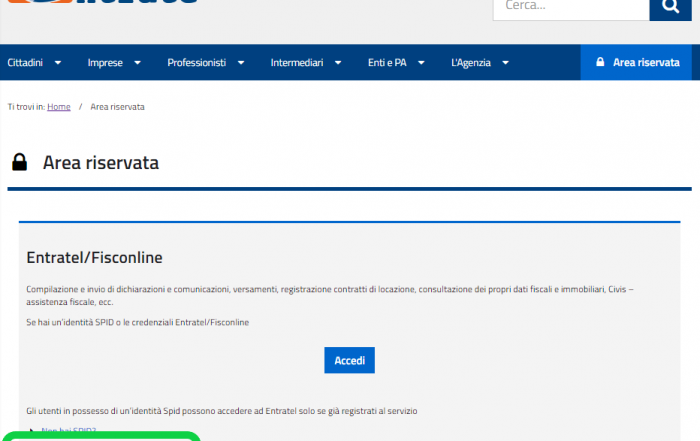Click the padlock icon in Area riservata nav button
Viewport: 700px width, 441px height.
(600, 62)
